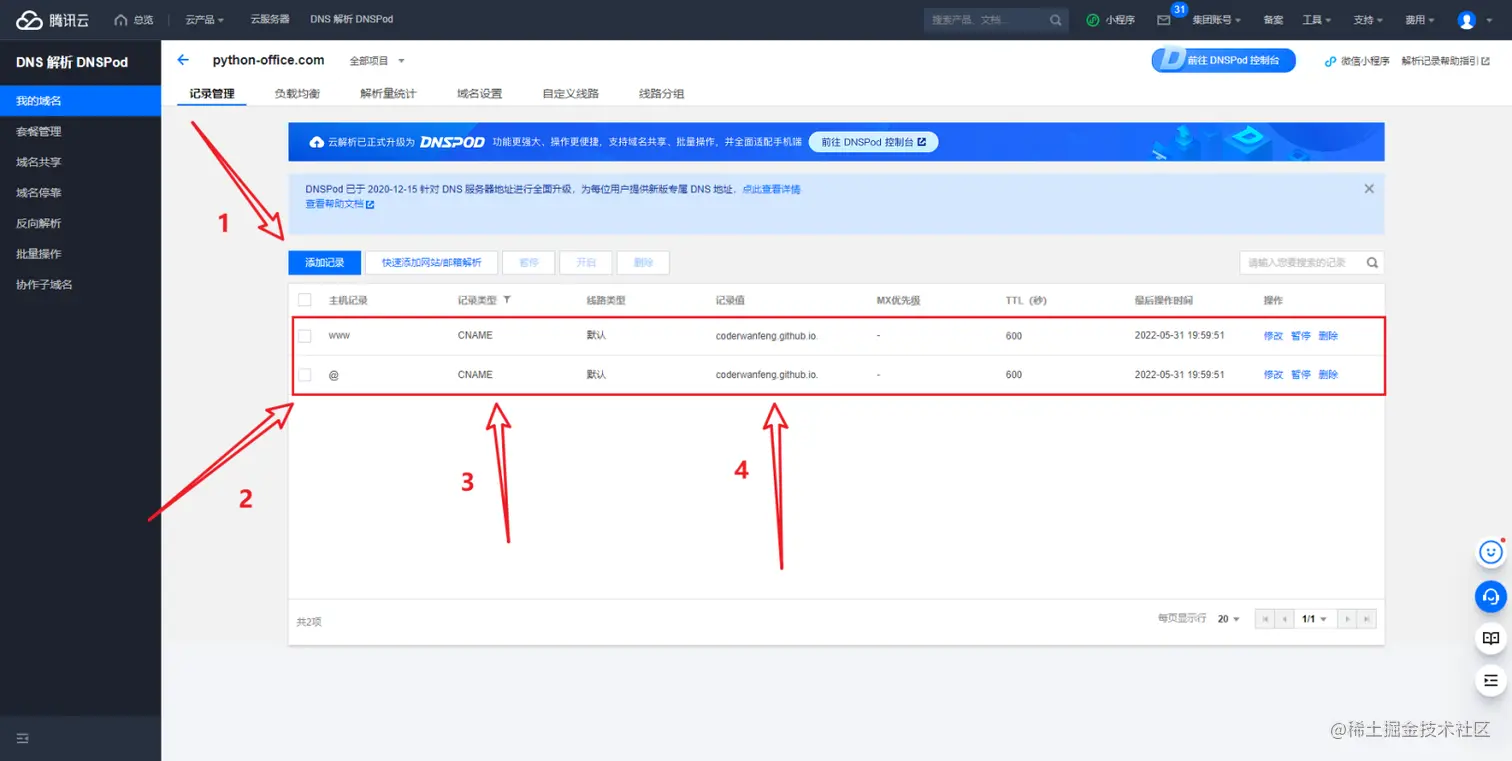Screen dimensions: 1512x761
Task: Open the 1/1 page selector dropdown
Action: point(1315,619)
